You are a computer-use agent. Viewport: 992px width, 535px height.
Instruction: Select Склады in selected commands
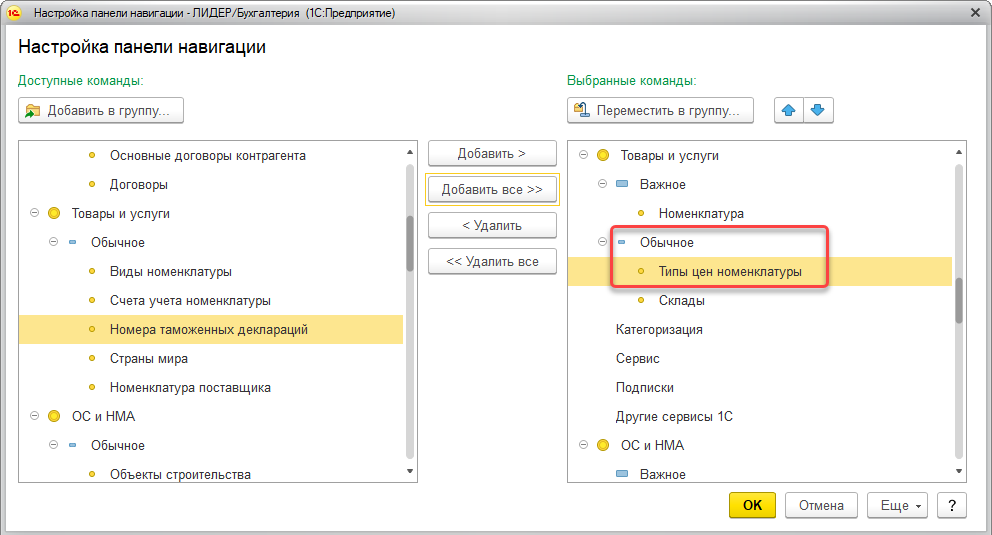click(760, 300)
